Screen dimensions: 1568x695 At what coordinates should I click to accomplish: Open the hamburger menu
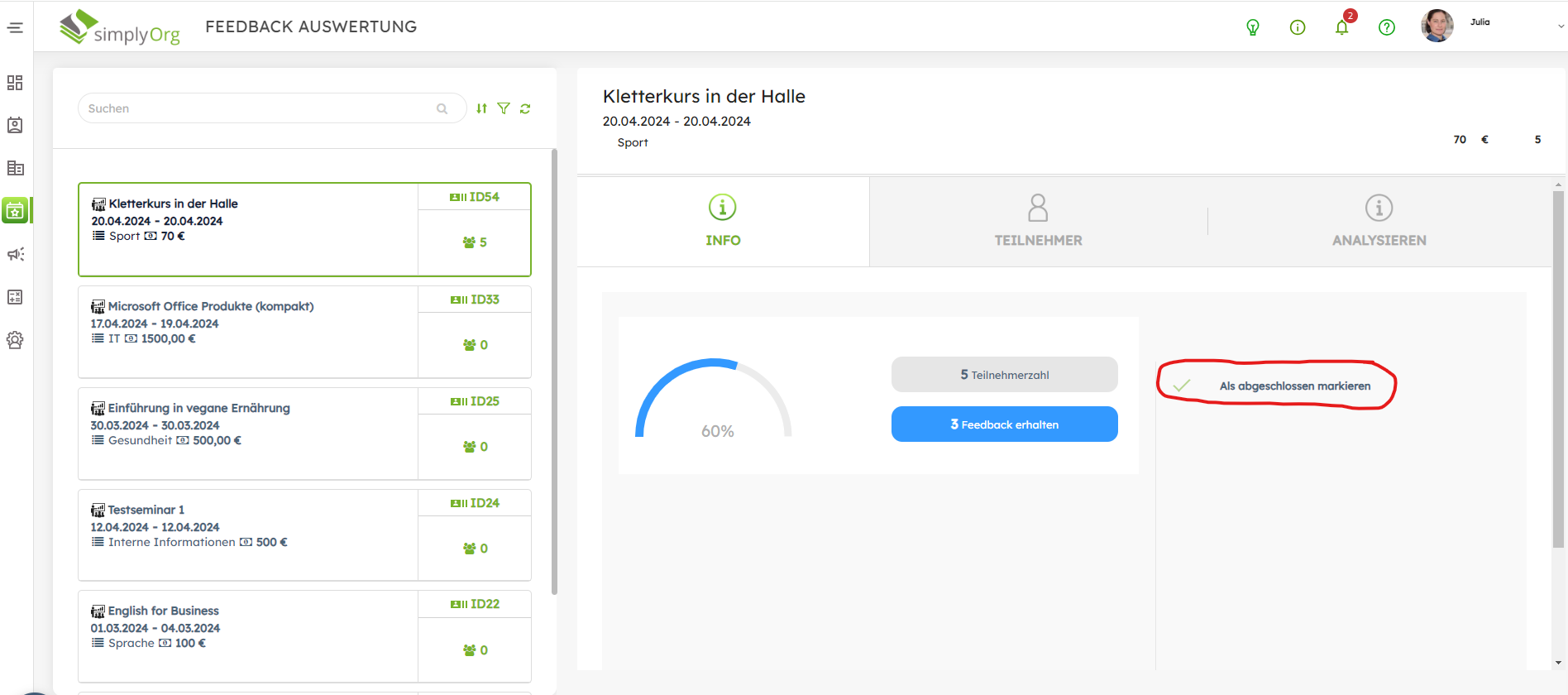[x=15, y=28]
